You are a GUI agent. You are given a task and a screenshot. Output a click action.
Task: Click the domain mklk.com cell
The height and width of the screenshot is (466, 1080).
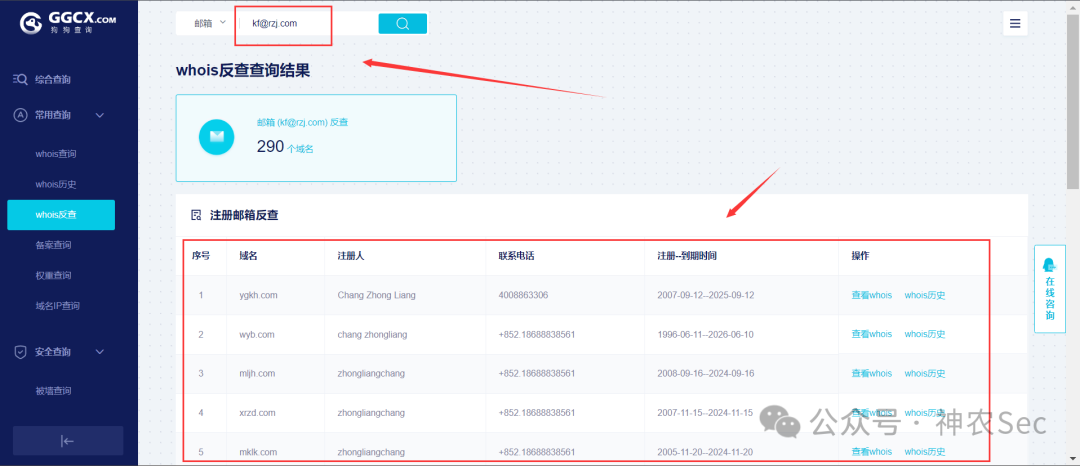tap(258, 452)
